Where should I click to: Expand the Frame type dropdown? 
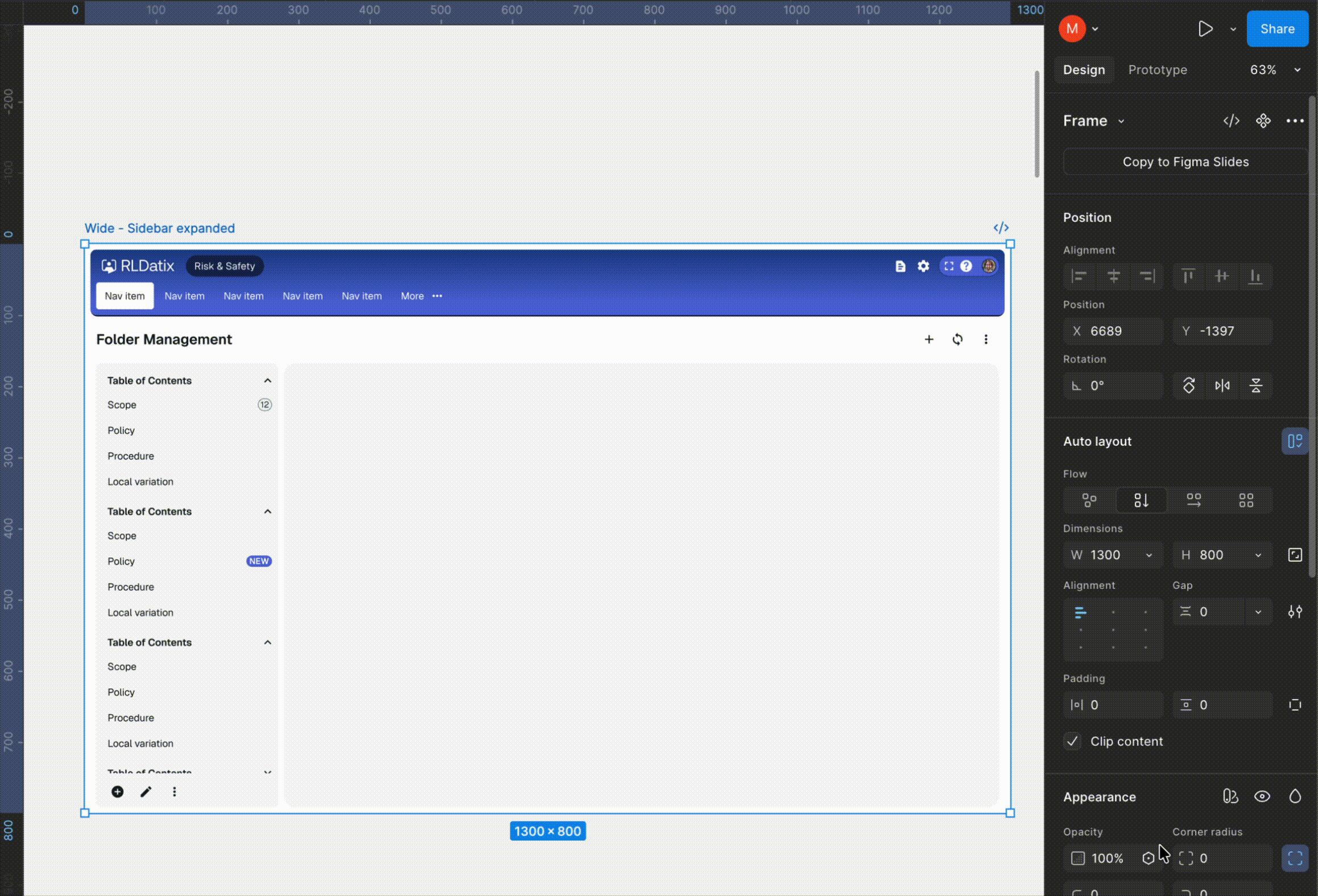[x=1121, y=121]
